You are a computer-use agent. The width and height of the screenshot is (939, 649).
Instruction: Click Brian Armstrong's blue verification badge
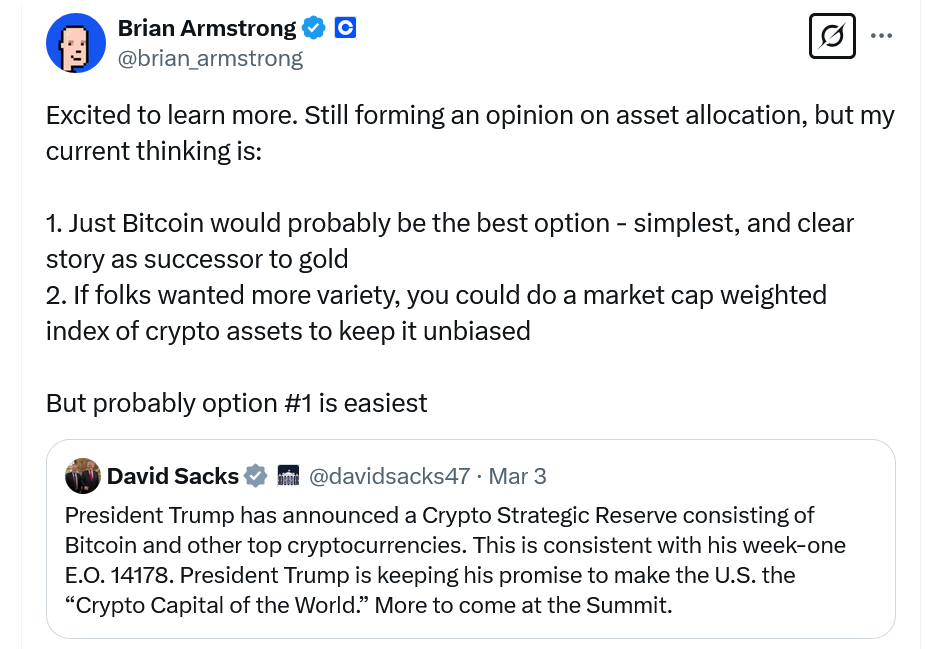(313, 27)
